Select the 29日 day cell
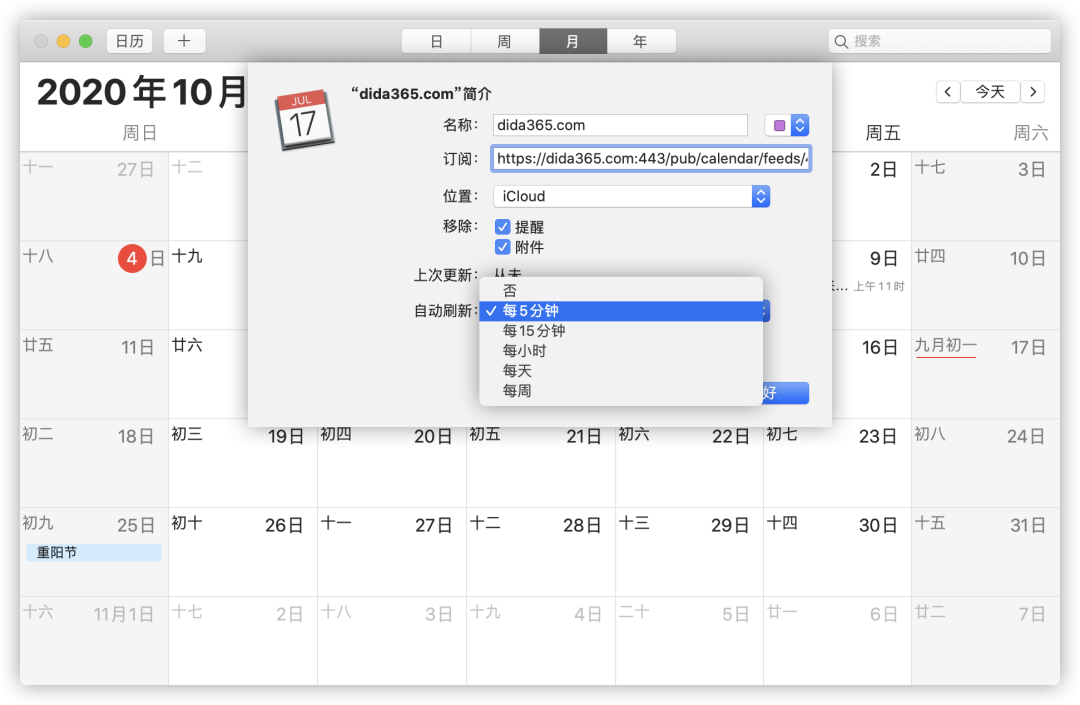Viewport: 1080px width, 705px height. (689, 552)
